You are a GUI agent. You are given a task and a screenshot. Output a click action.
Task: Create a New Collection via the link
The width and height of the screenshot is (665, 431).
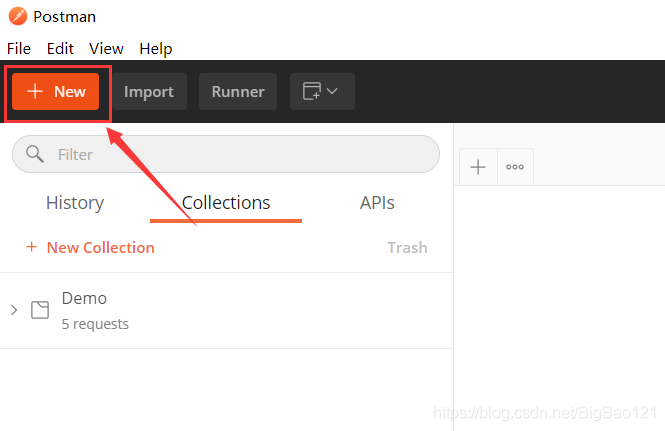click(90, 248)
